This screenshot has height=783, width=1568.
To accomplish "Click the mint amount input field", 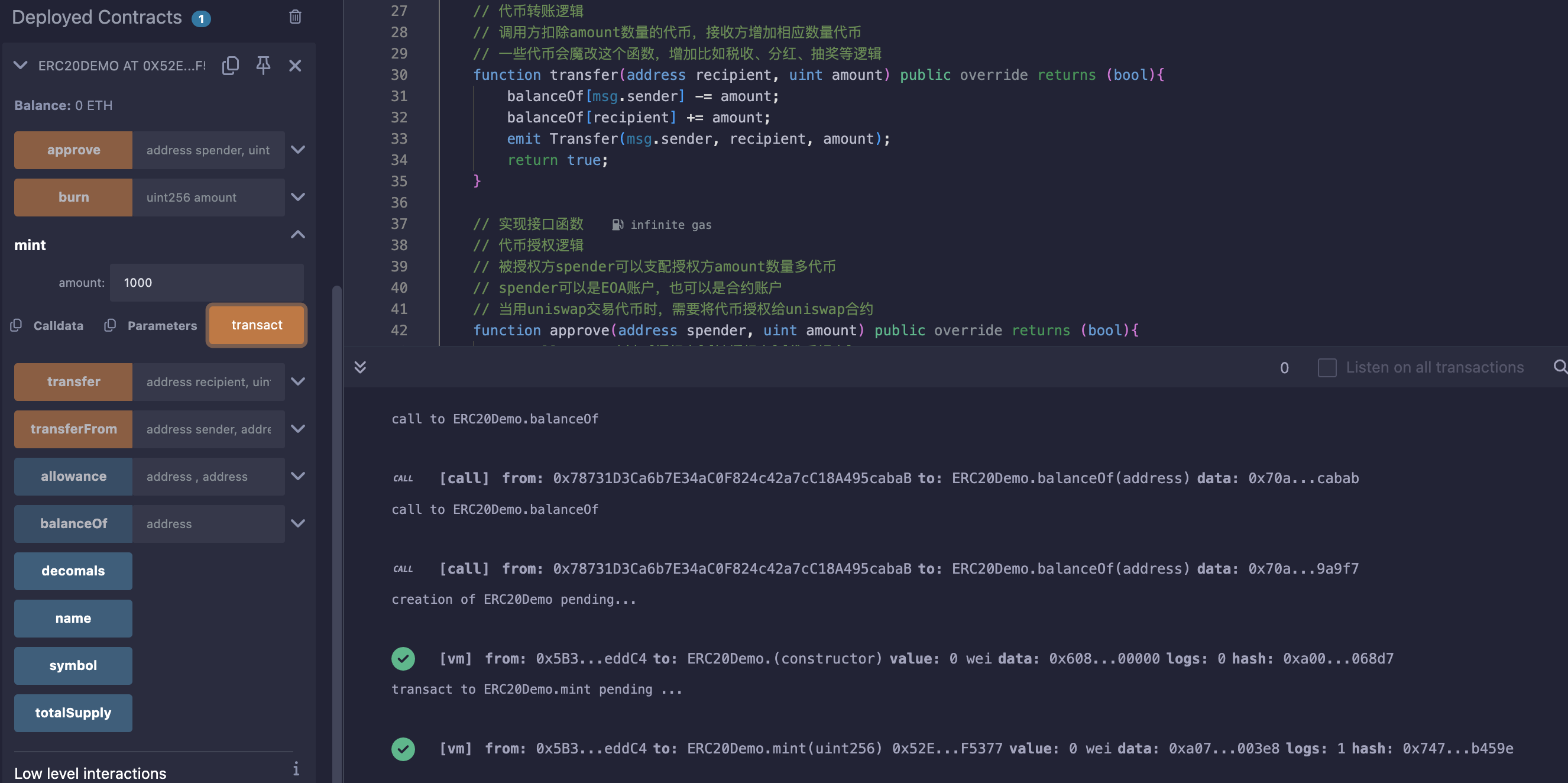I will pos(207,283).
